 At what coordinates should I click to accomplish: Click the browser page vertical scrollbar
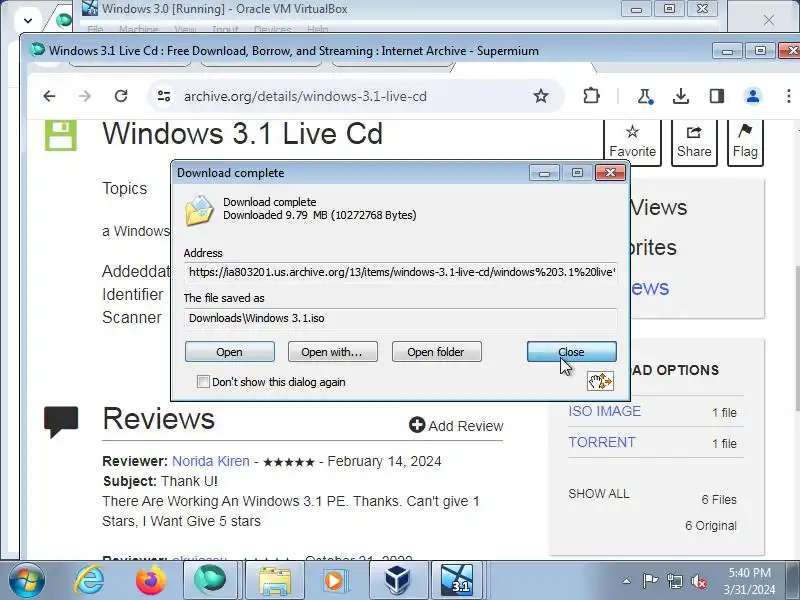point(796,337)
